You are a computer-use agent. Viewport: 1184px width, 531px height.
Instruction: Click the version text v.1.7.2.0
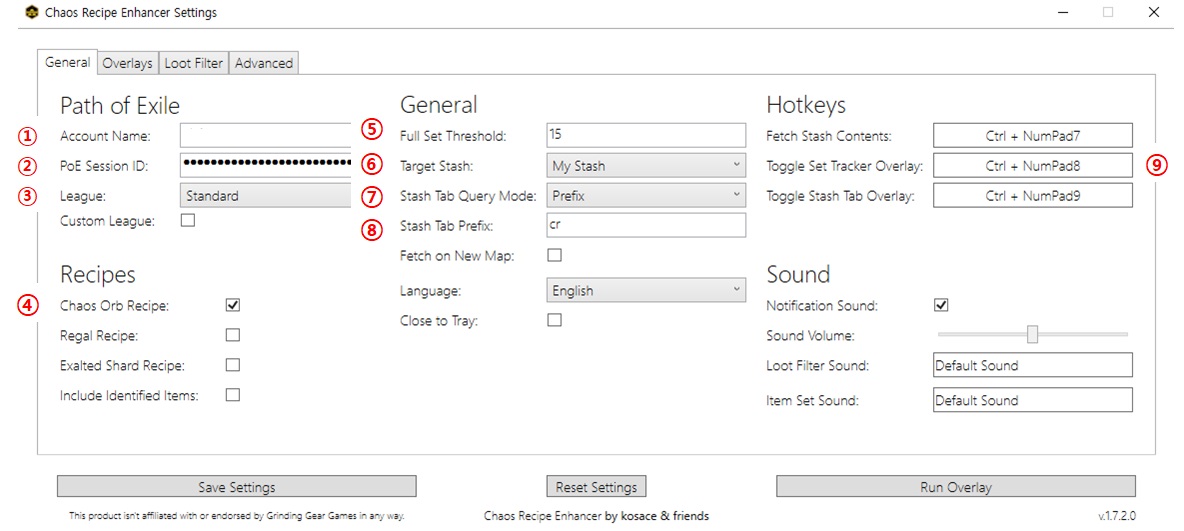[x=1117, y=517]
